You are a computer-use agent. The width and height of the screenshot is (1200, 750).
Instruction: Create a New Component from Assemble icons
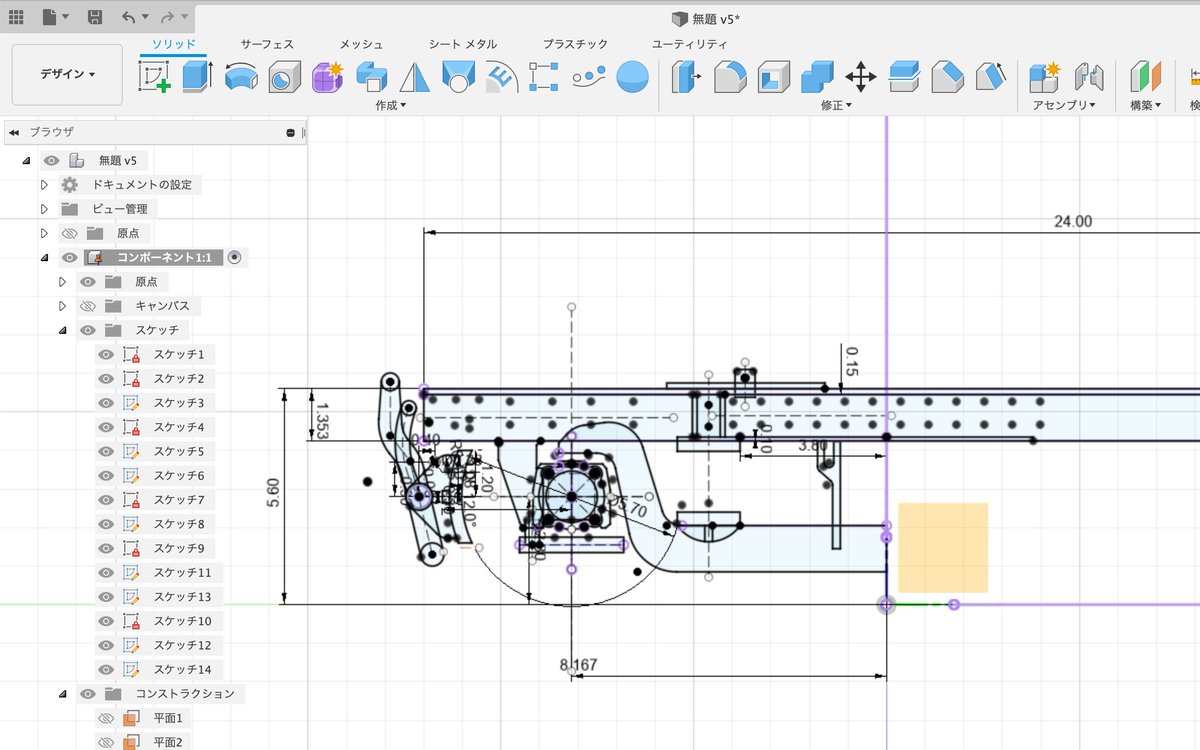pyautogui.click(x=1045, y=77)
